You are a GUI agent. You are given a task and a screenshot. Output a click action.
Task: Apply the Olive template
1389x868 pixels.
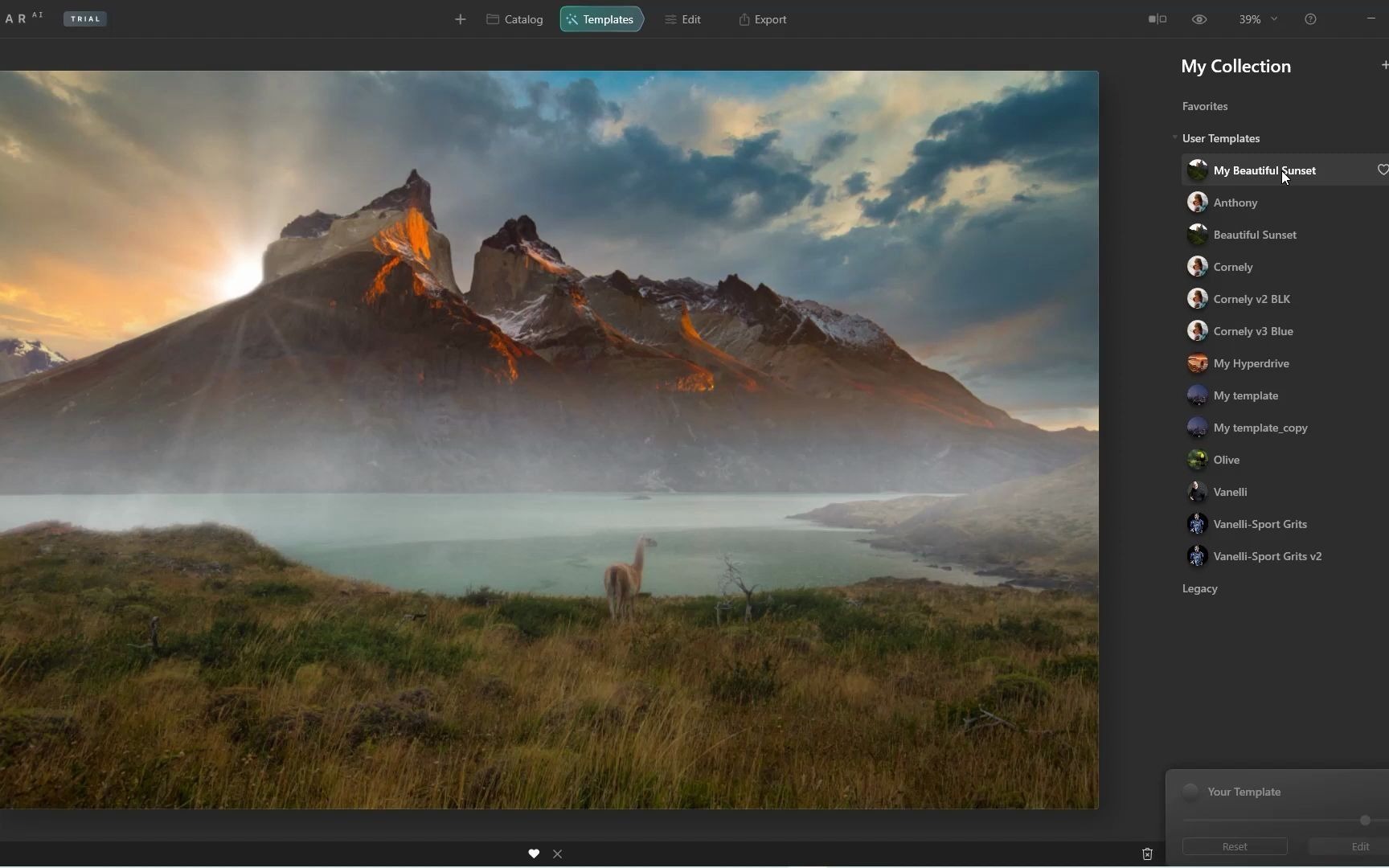click(1285, 460)
